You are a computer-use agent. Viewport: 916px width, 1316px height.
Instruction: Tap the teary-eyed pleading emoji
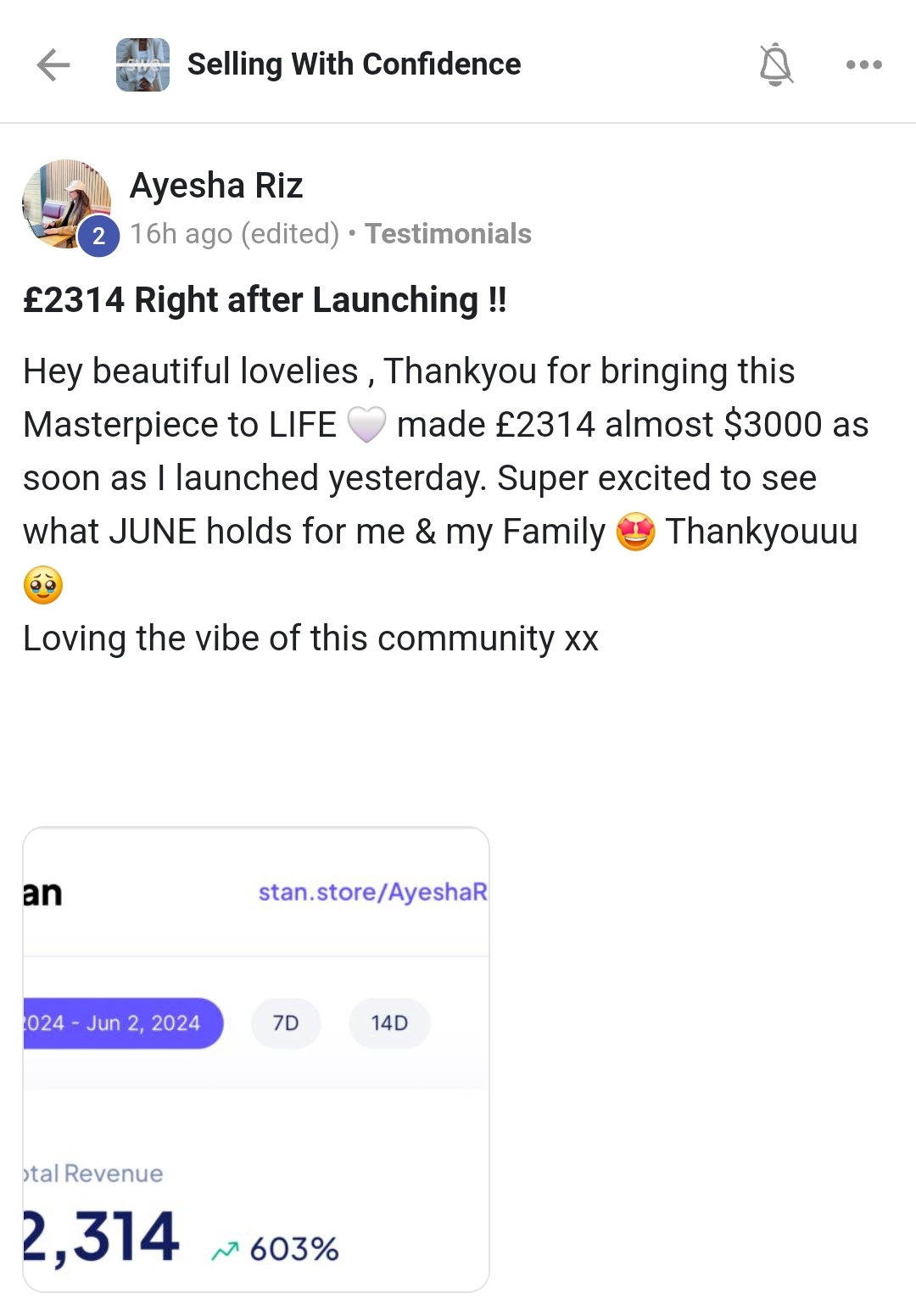(x=43, y=585)
